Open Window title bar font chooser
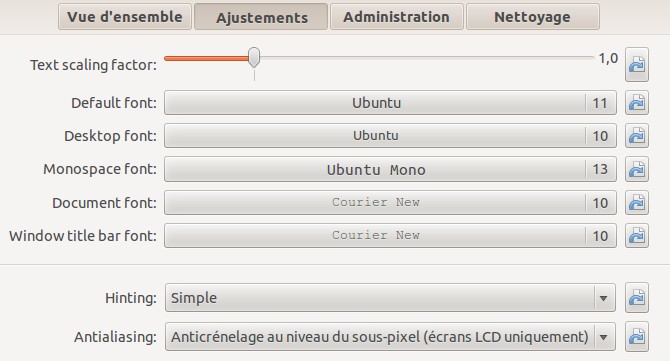670x361 pixels. point(390,235)
